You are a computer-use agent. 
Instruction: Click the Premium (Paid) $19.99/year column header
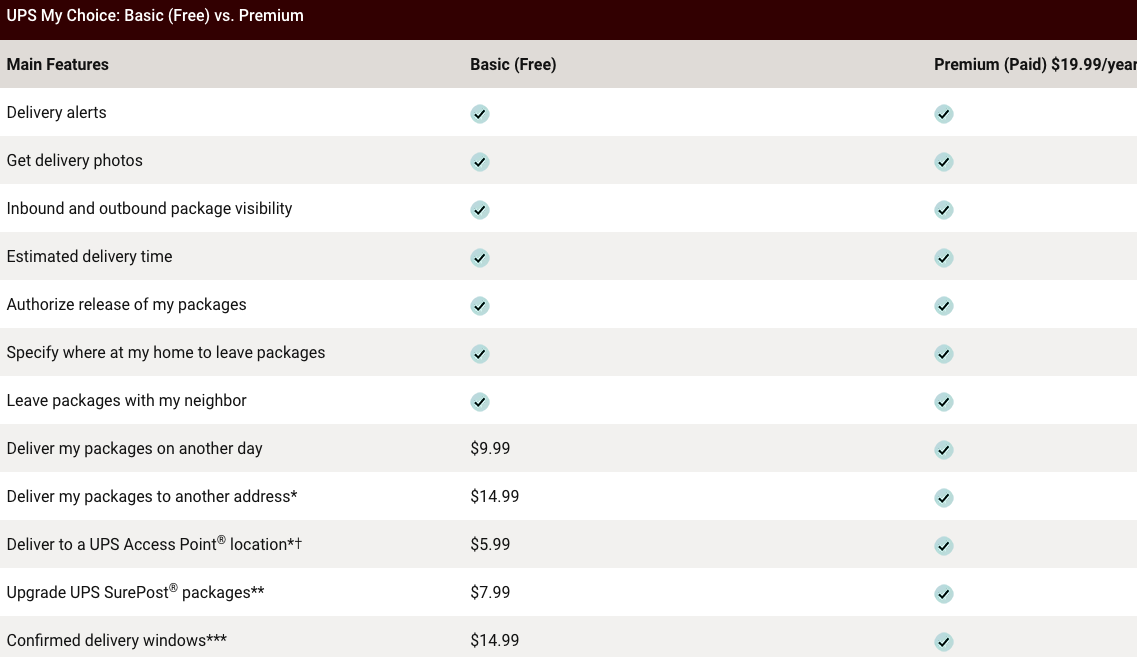(1034, 64)
